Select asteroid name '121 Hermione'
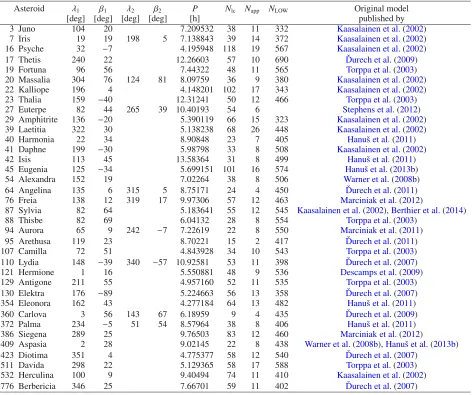472x395 pixels. 27,273
